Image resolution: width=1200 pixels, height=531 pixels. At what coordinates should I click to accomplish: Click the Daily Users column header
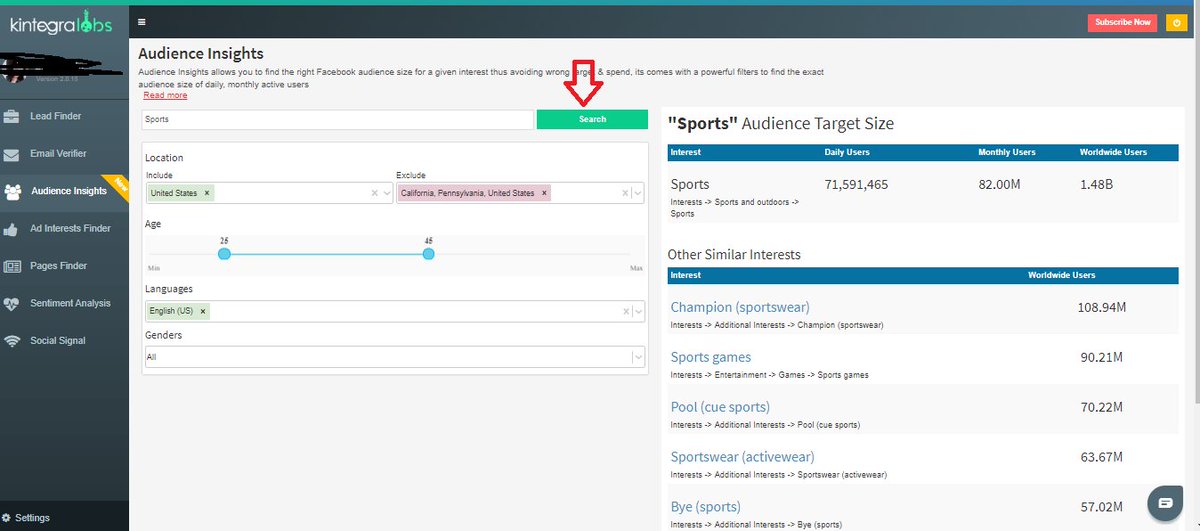846,152
